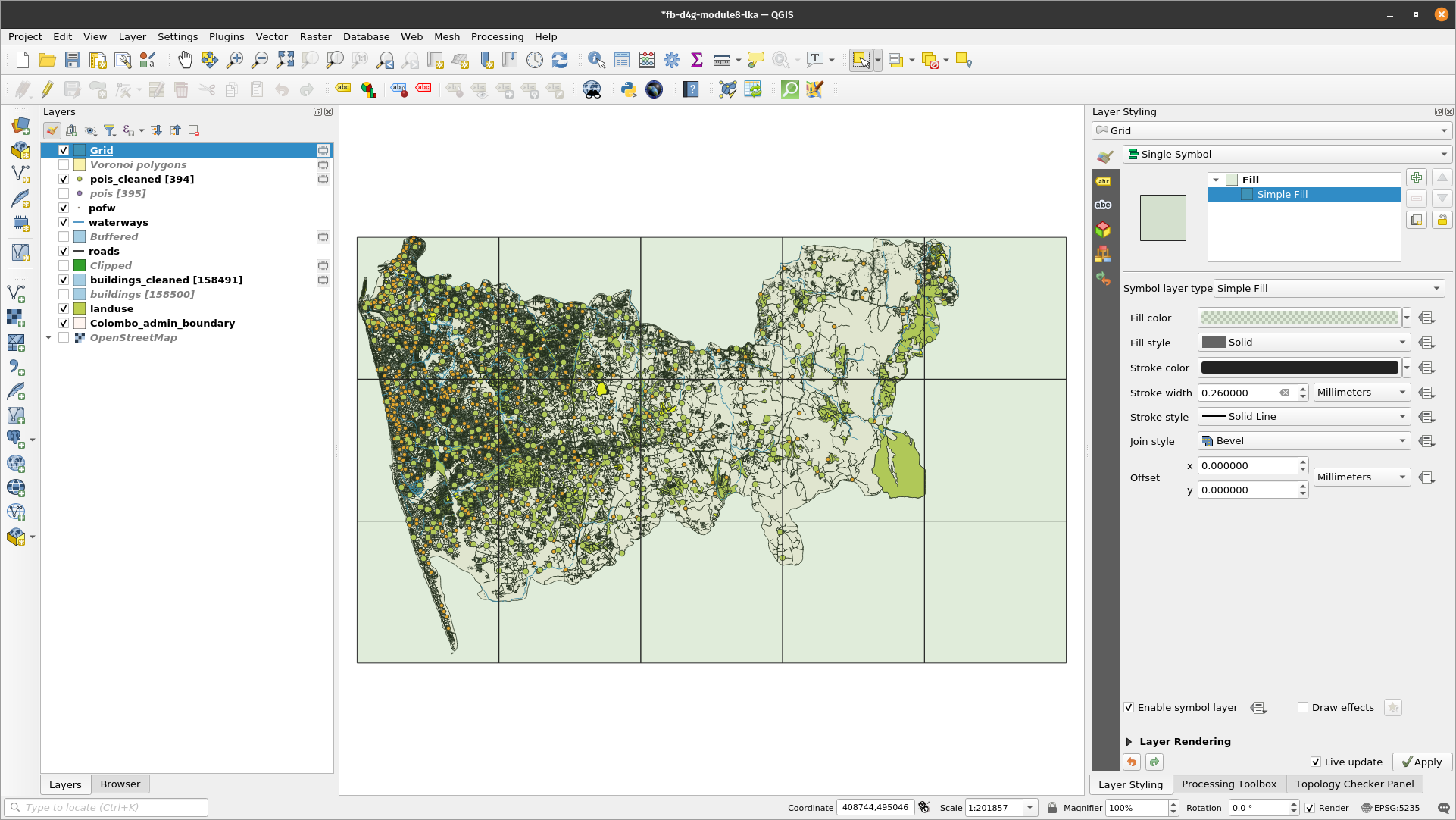Save the current project
Viewport: 1456px width, 820px height.
point(73,61)
